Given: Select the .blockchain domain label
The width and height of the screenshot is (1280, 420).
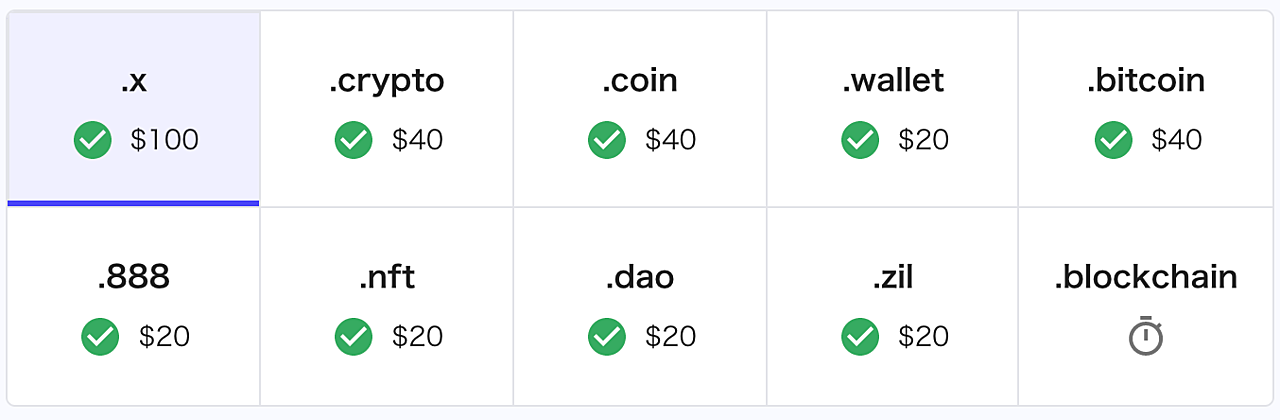Looking at the screenshot, I should (1146, 277).
